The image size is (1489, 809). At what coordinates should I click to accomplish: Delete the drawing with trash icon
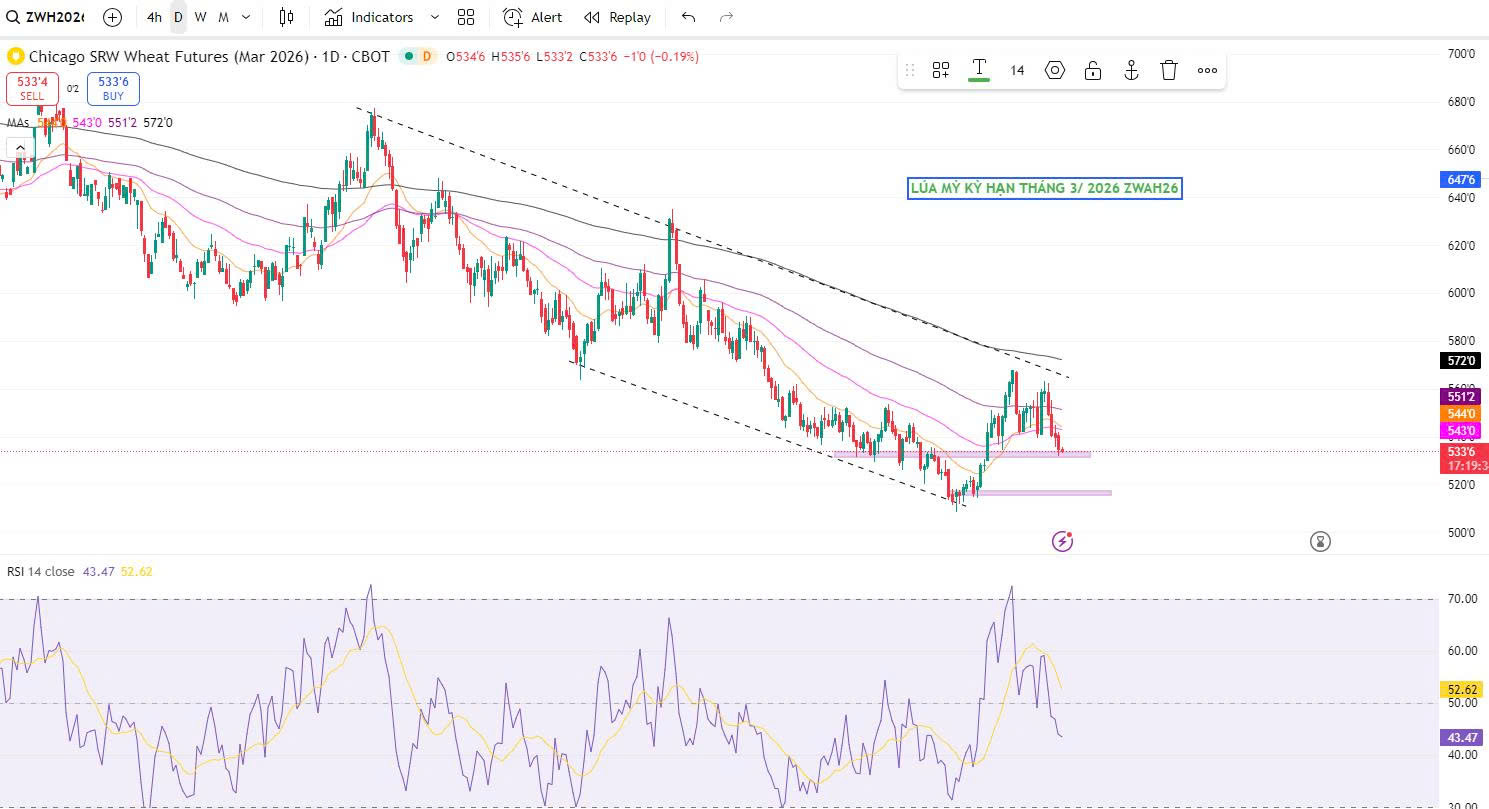pos(1169,70)
